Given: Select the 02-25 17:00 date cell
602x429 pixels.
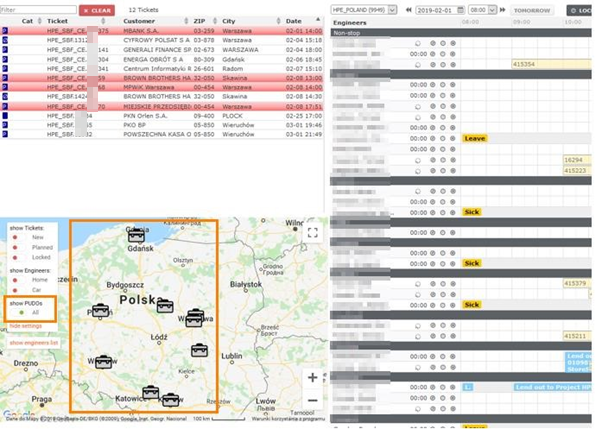Looking at the screenshot, I should [304, 116].
